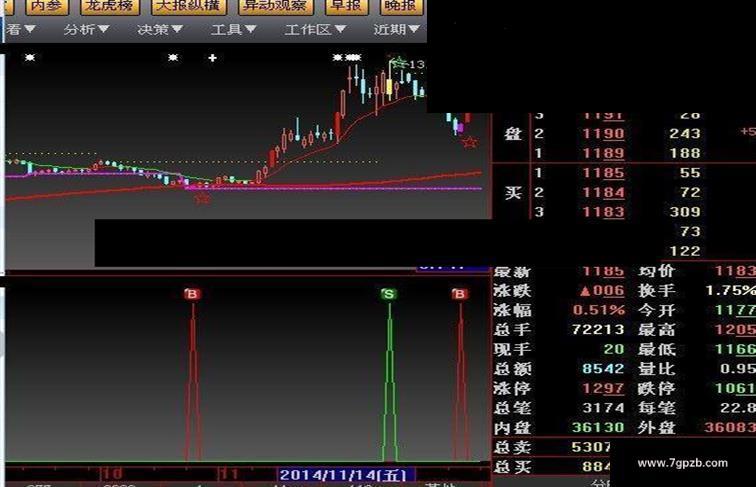The image size is (756, 487).
Task: Click the plus-sign event marker above the chart
Action: (x=212, y=58)
